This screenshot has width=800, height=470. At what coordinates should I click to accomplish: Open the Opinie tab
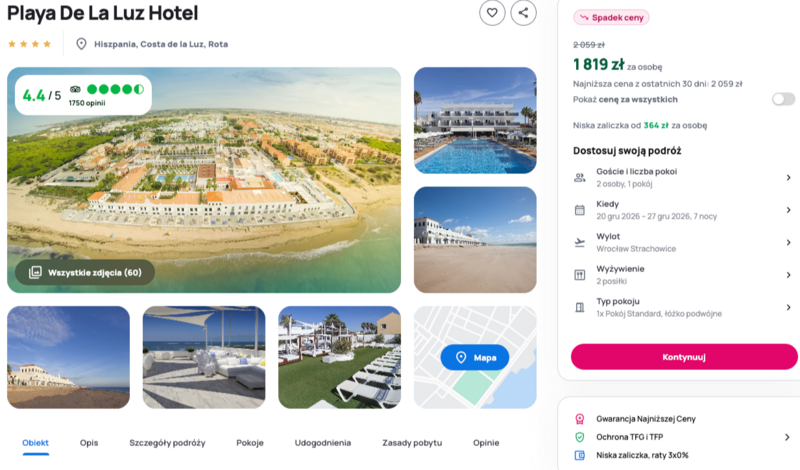tap(486, 442)
